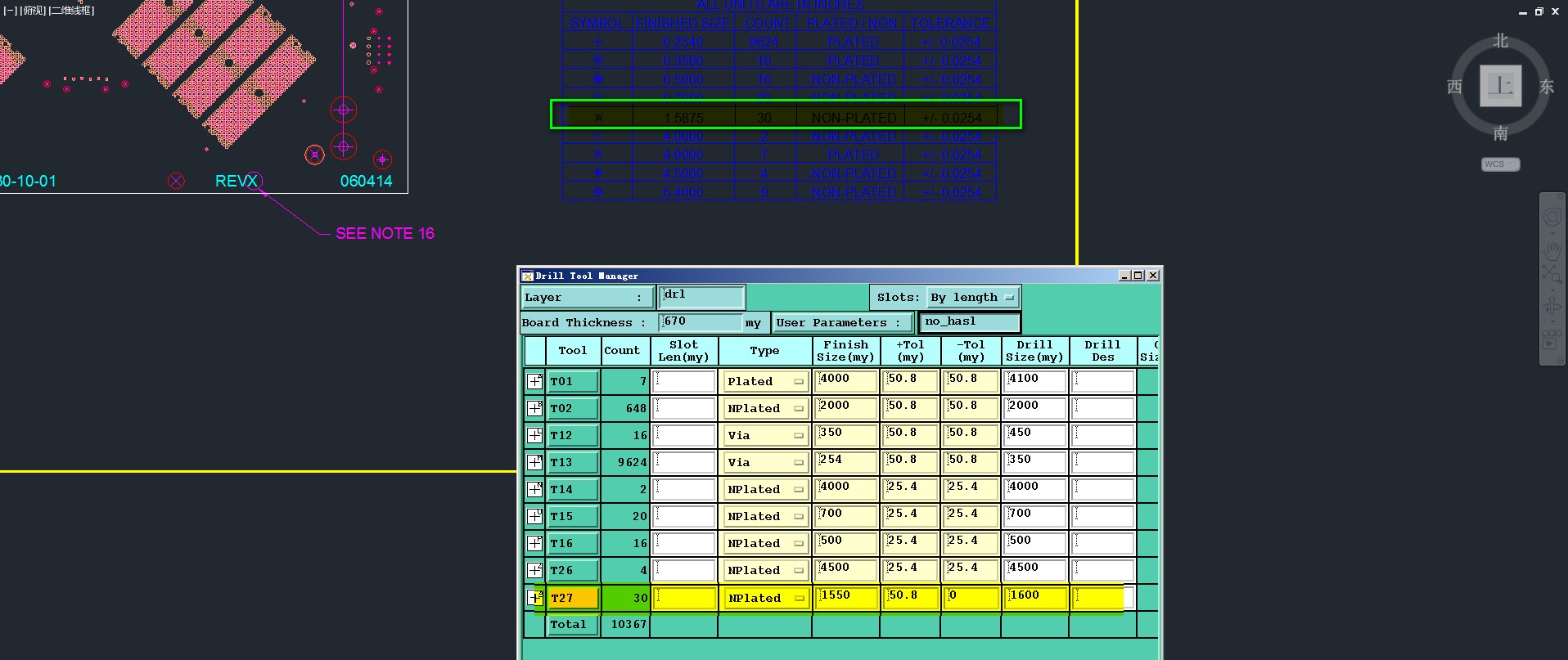Screen dimensions: 1568x660
Task: Click the SteeringWheels full navigation wheel icon
Action: (x=1552, y=218)
